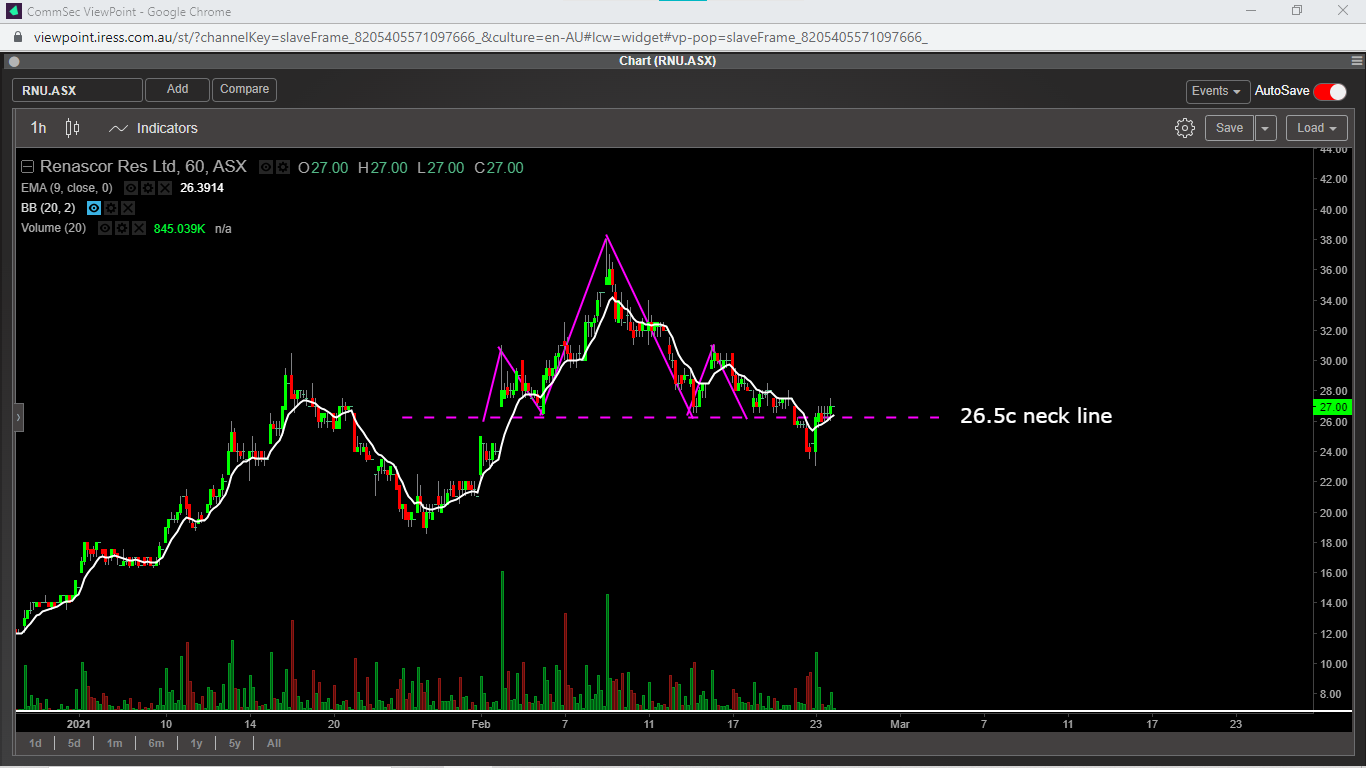Screen dimensions: 1366x768
Task: Minimize the Chrome window
Action: (x=1251, y=11)
